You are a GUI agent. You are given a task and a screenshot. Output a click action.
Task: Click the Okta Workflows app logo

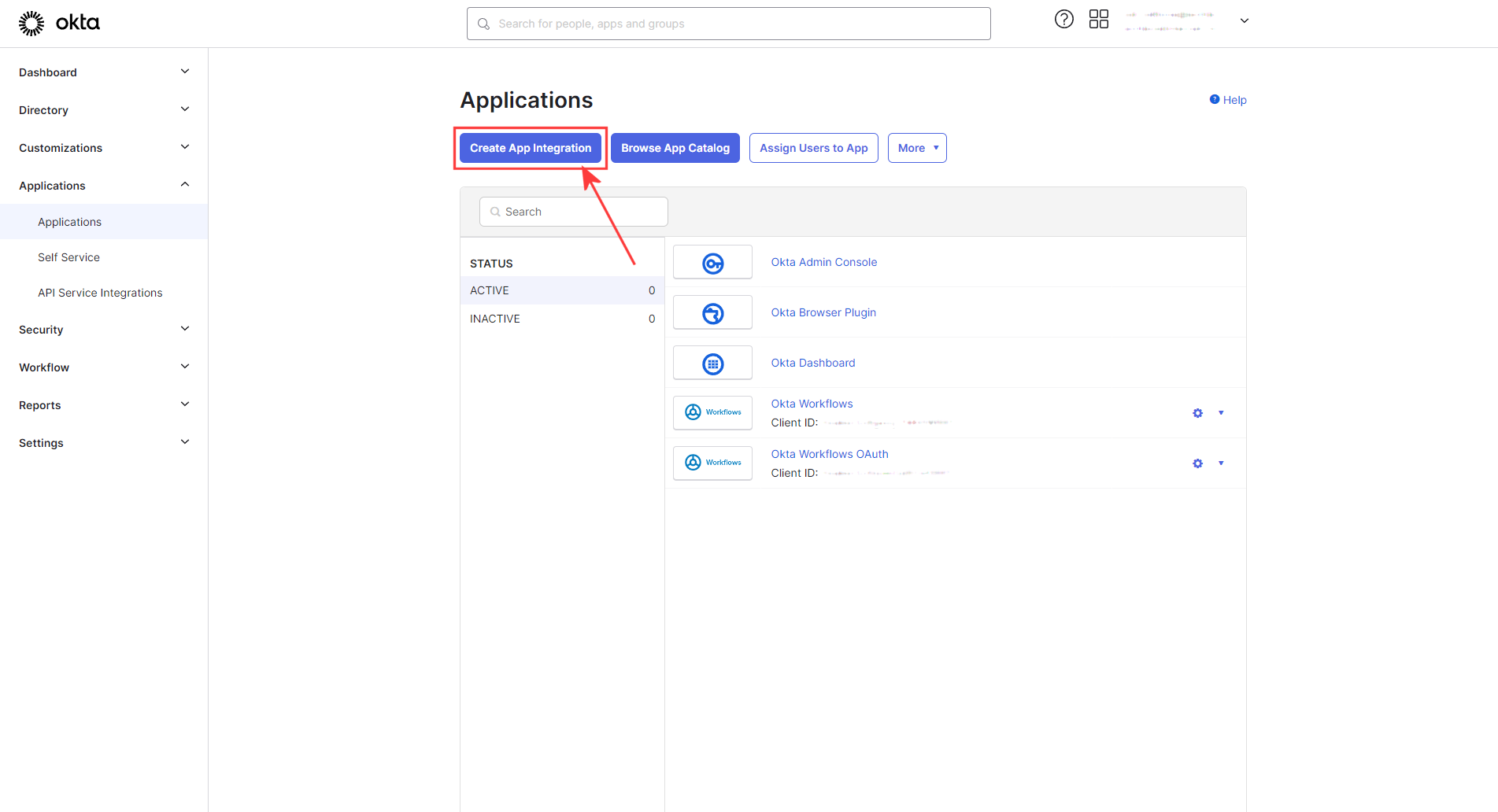click(712, 413)
